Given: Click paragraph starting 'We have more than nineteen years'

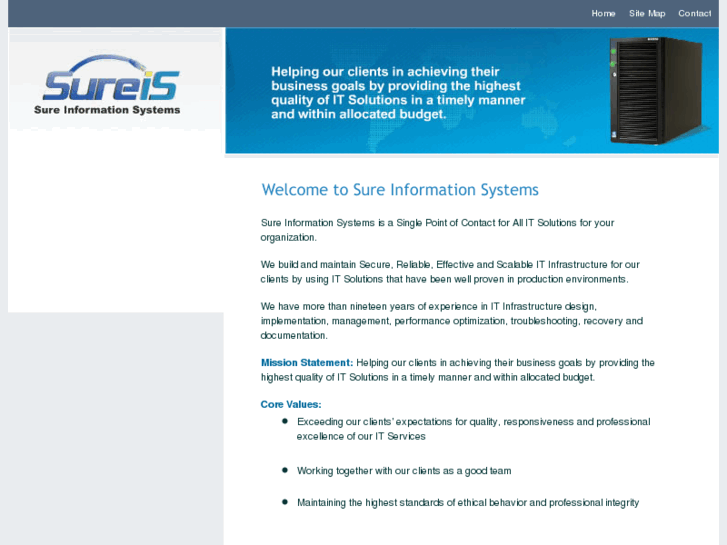Looking at the screenshot, I should pyautogui.click(x=452, y=321).
